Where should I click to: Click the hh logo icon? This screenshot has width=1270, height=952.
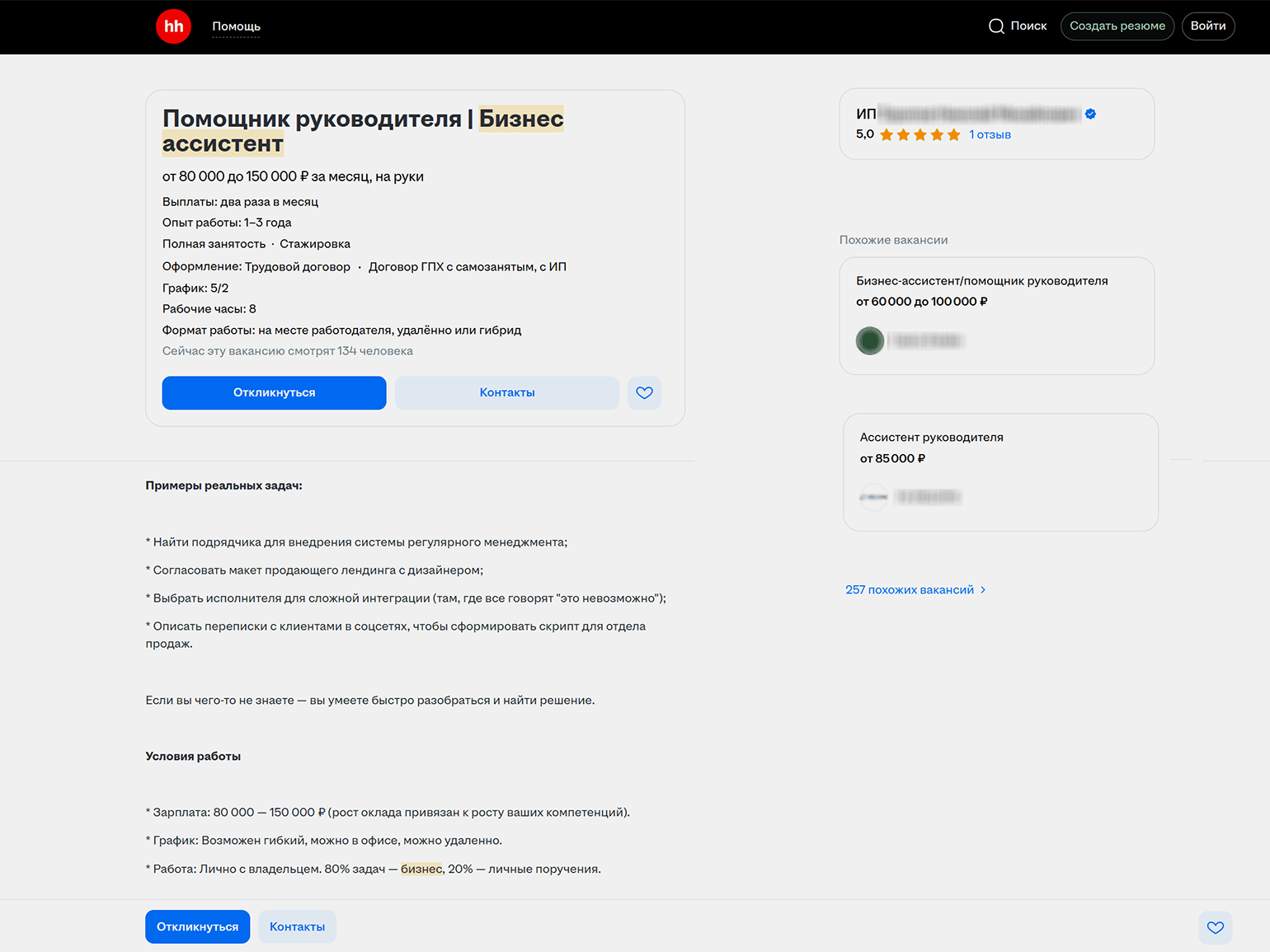[173, 26]
